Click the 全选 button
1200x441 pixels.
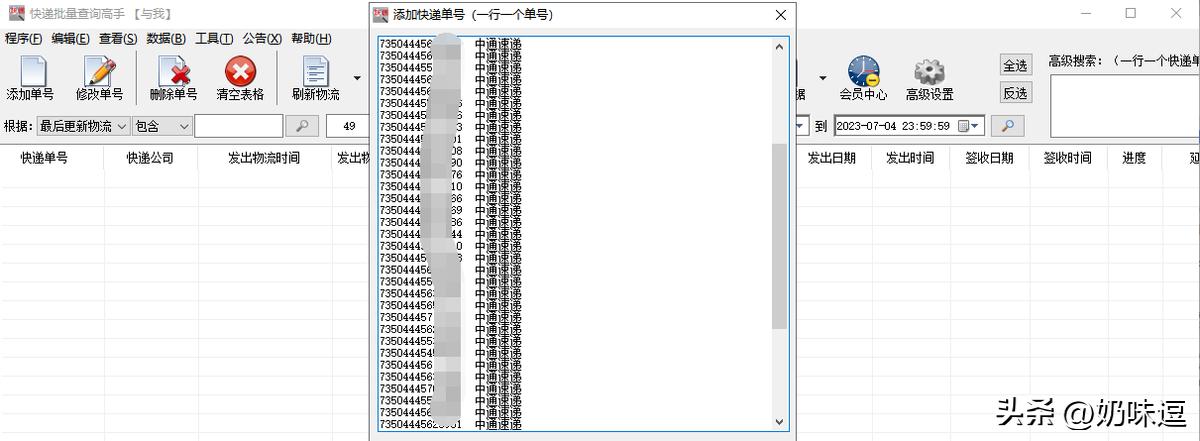pos(1015,65)
